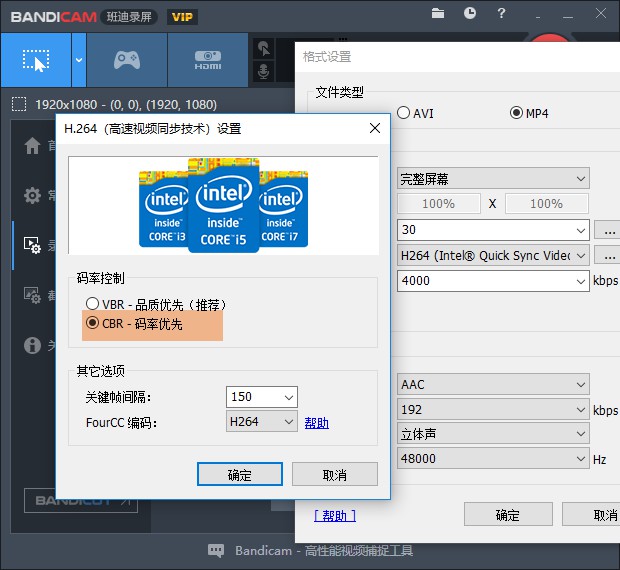This screenshot has height=570, width=620.
Task: Open recording mode dropdown arrow
Action: pos(79,60)
